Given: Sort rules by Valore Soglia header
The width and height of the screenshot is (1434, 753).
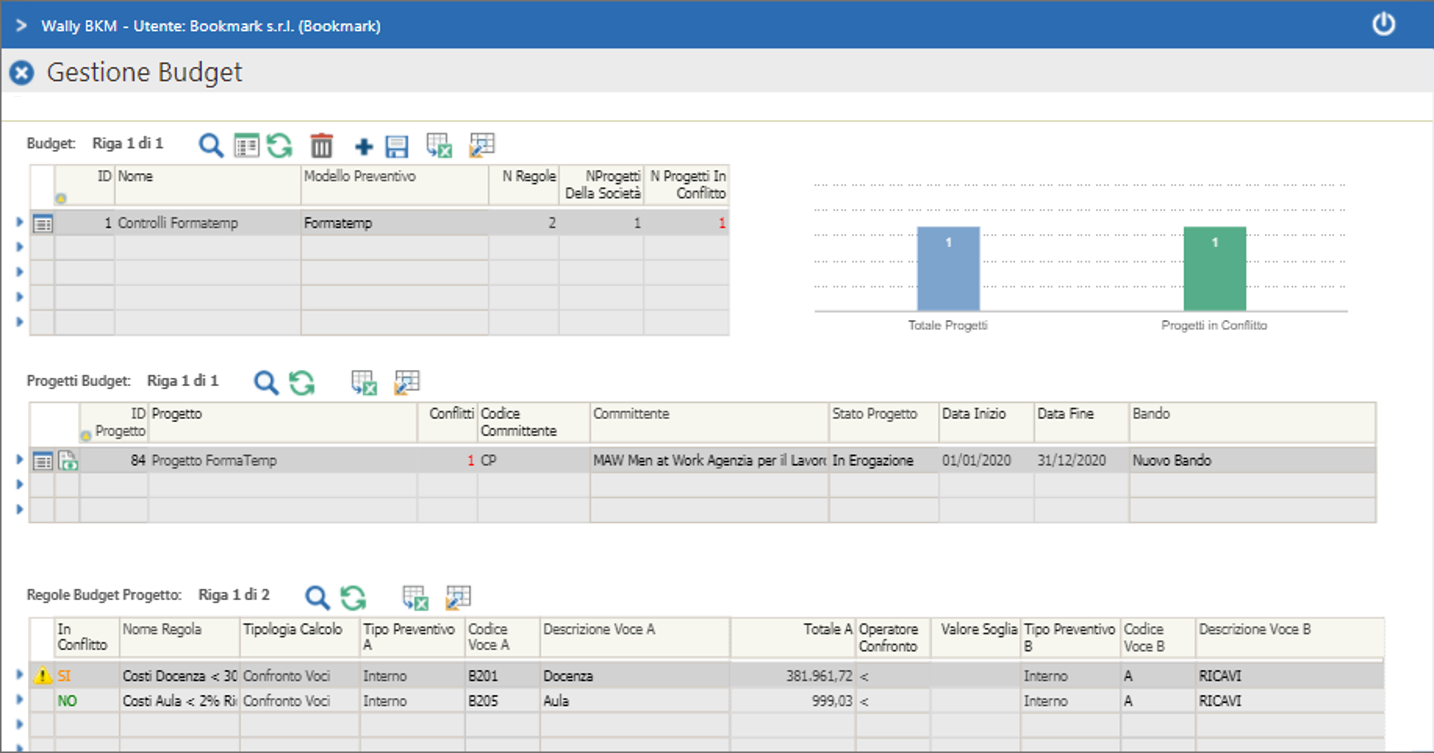Looking at the screenshot, I should (975, 637).
